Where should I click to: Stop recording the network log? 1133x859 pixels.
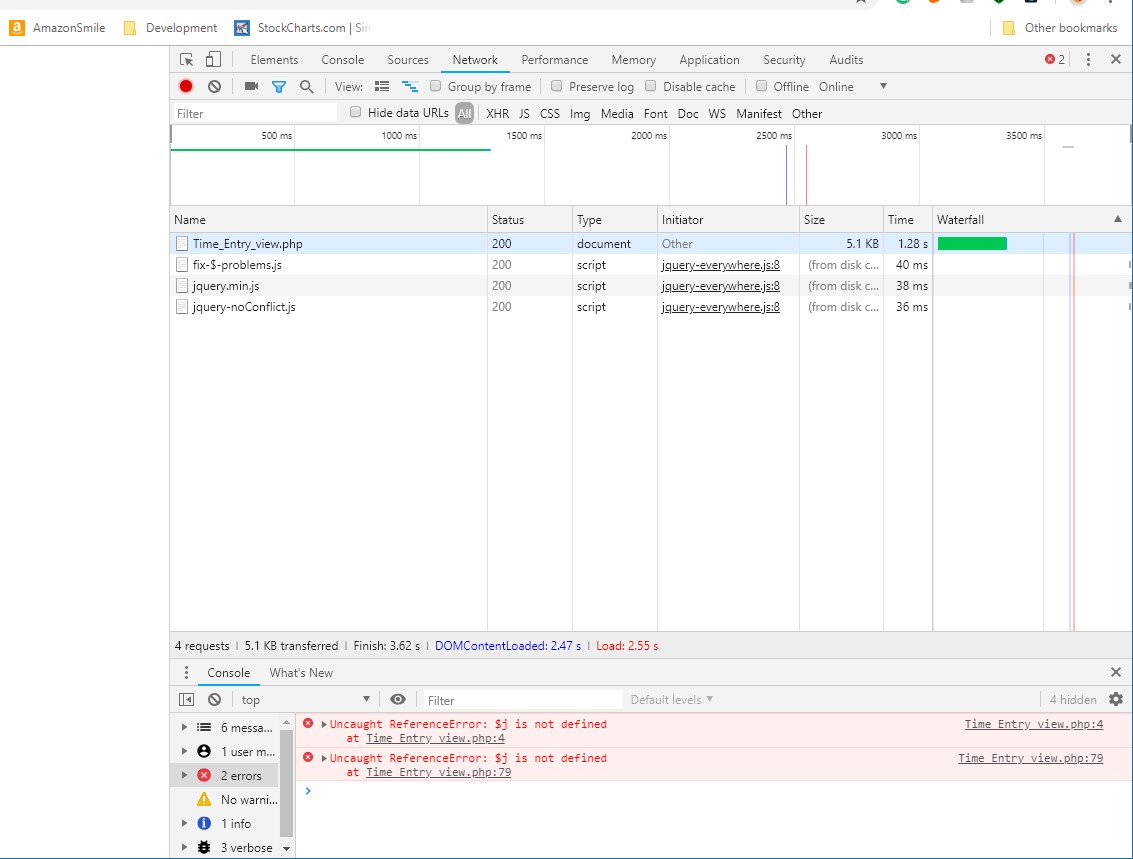[x=186, y=86]
